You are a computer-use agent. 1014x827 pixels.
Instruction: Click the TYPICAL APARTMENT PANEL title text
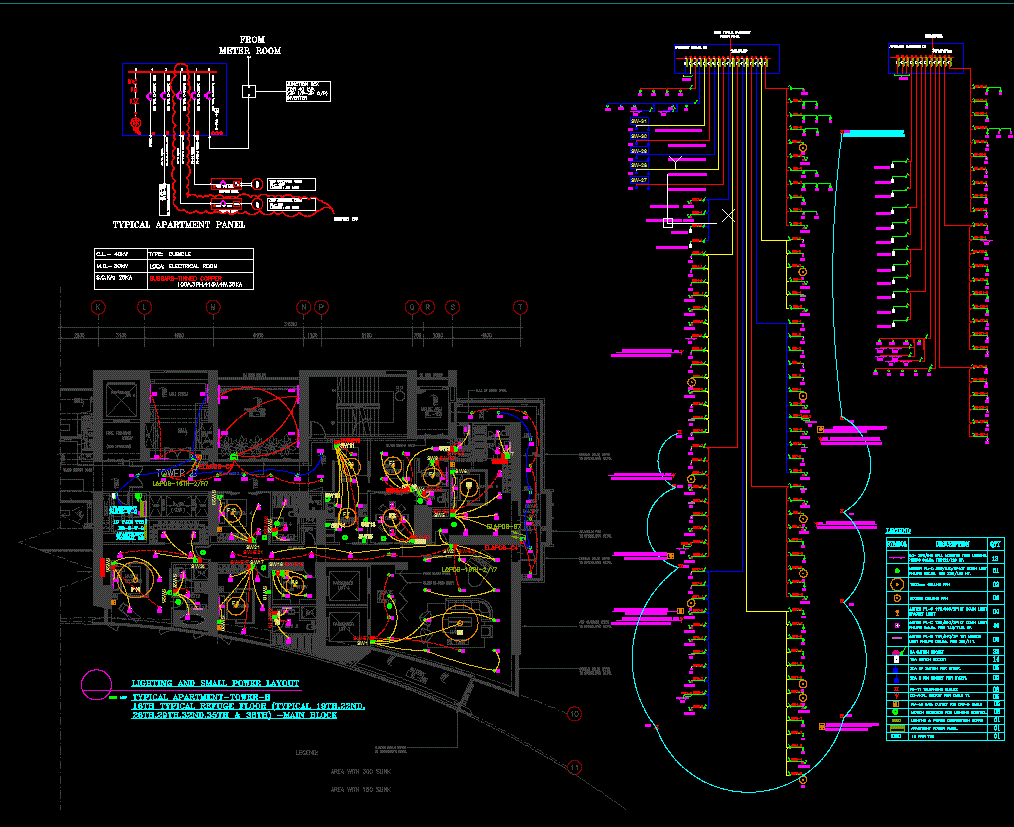point(179,225)
